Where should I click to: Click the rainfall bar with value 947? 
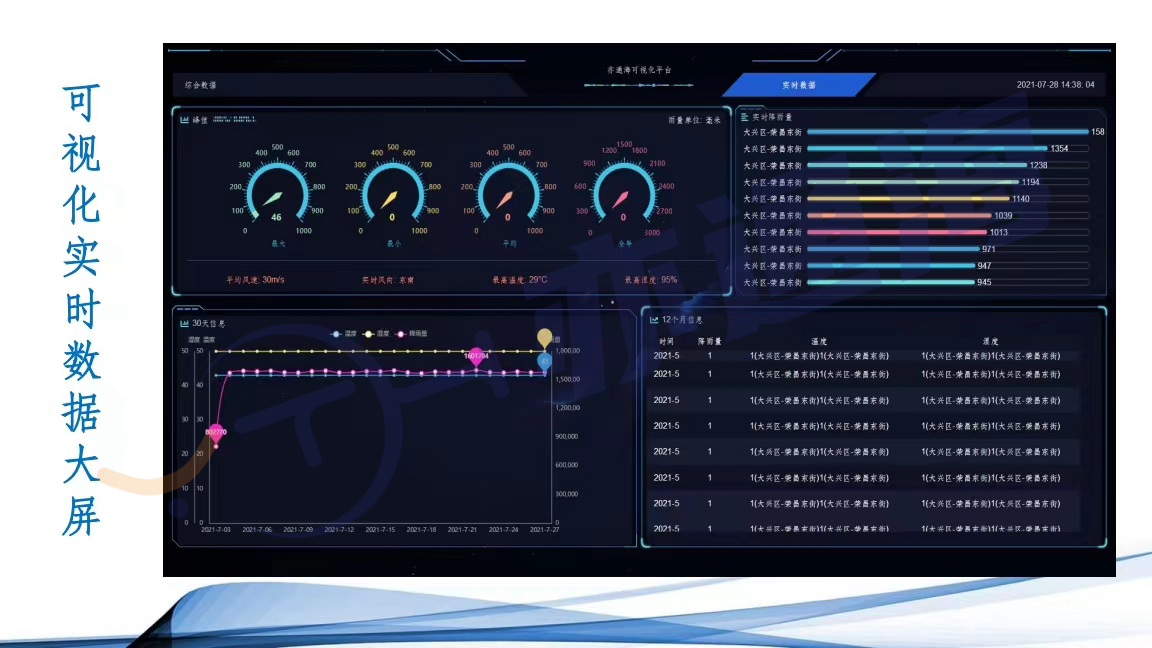pos(891,266)
